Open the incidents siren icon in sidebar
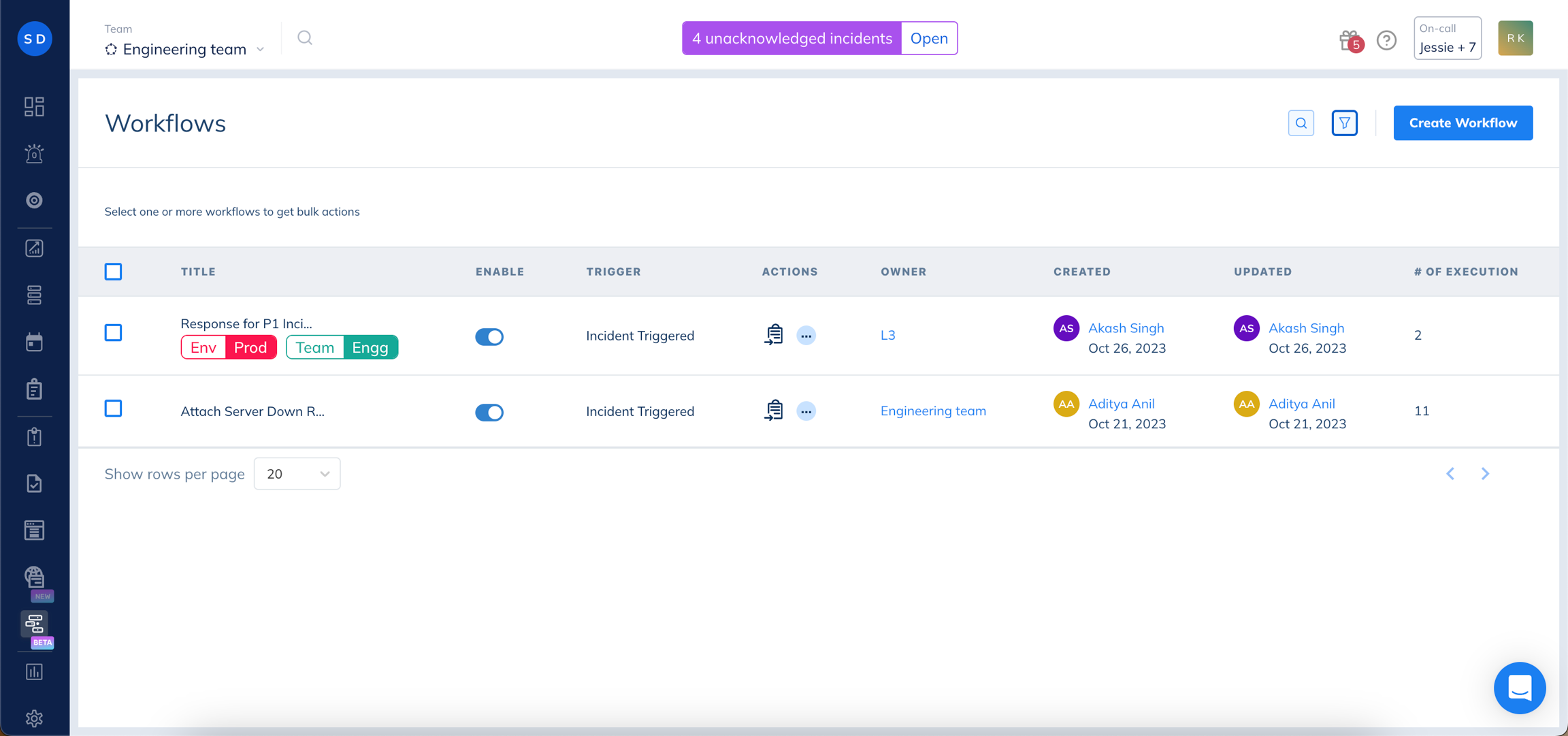This screenshot has width=1568, height=736. (x=34, y=154)
